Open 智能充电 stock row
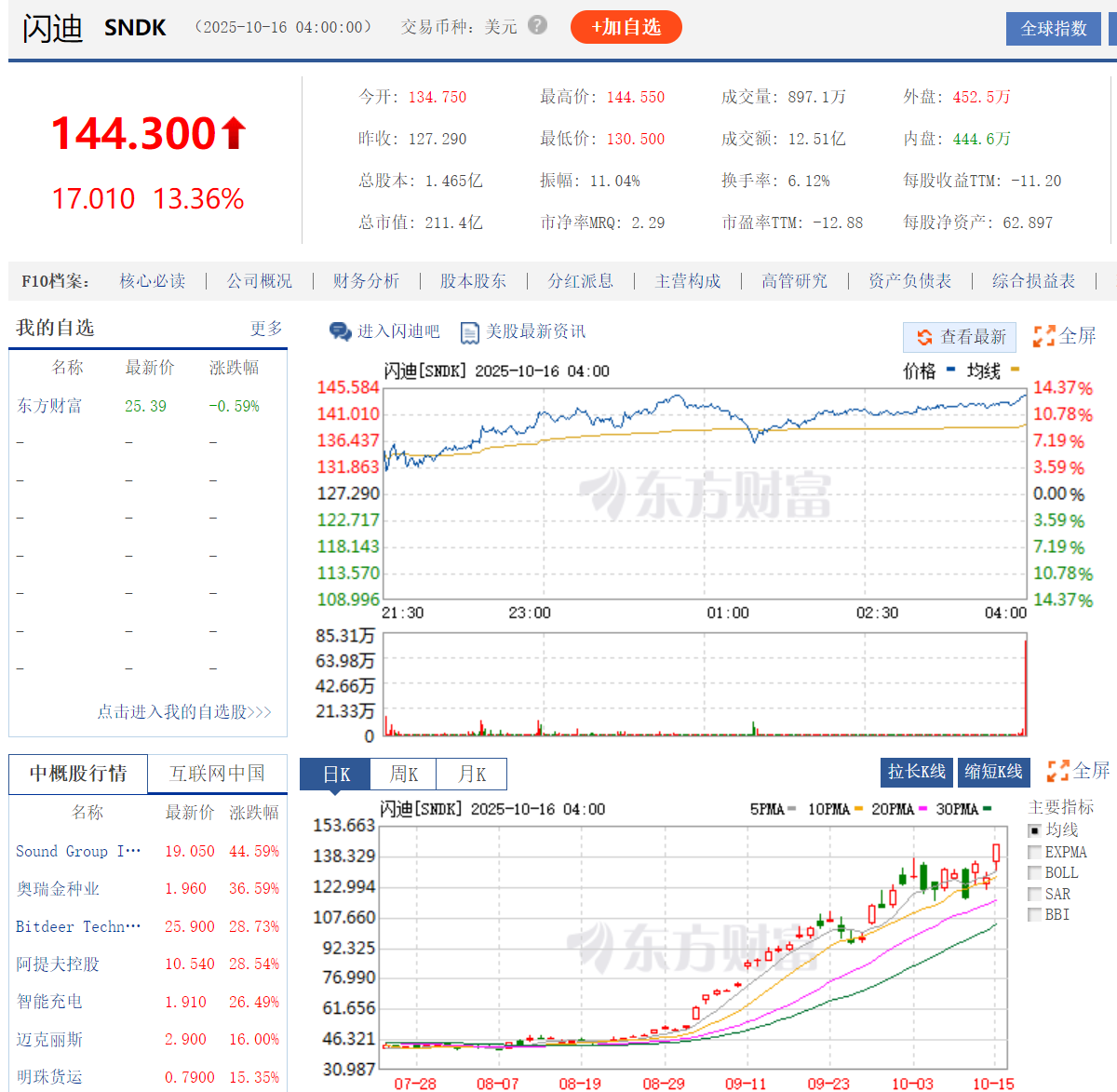This screenshot has width=1117, height=1092. pos(49,1002)
